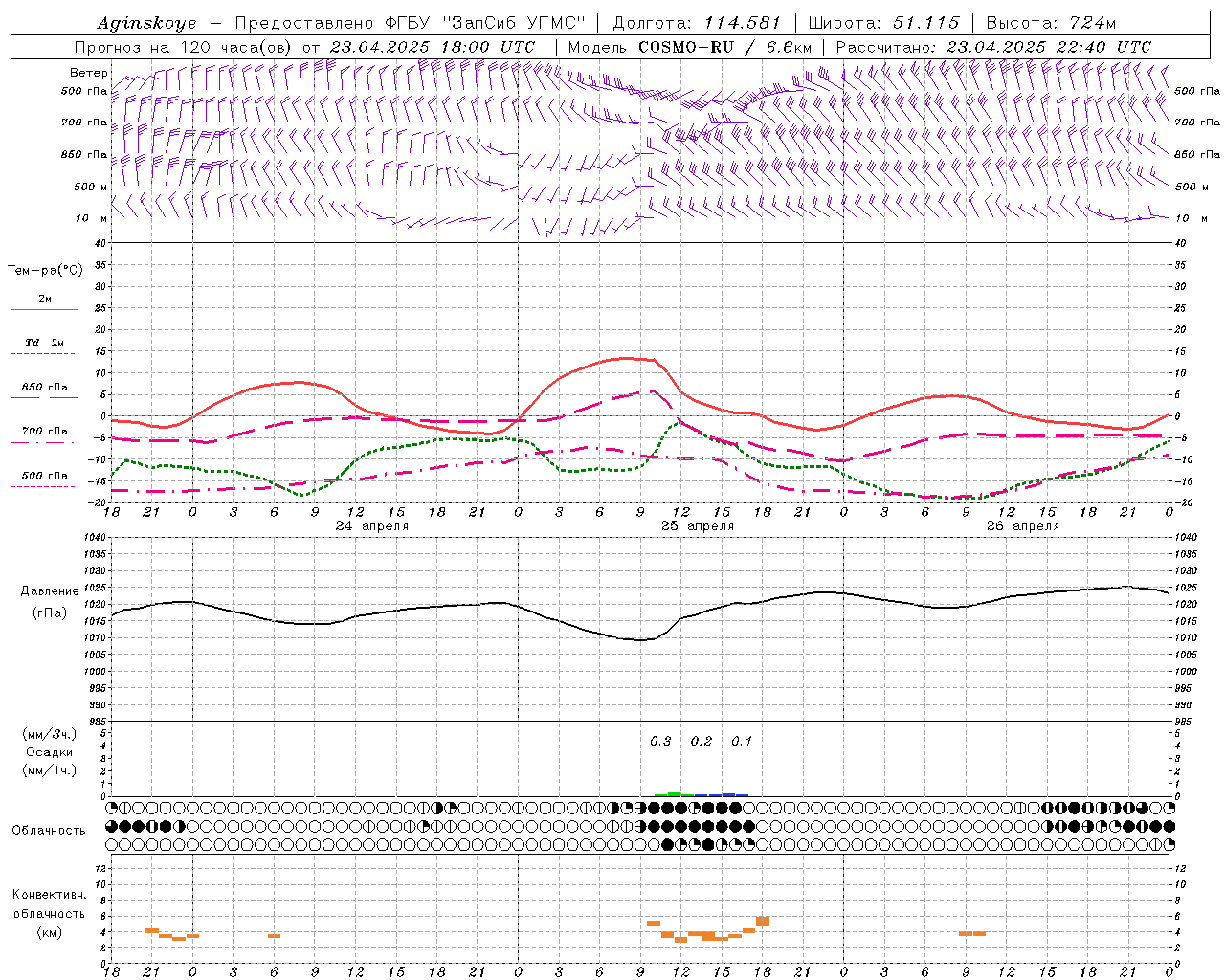Select the Облачность cloud cover label
This screenshot has height=980, width=1225.
point(49,830)
